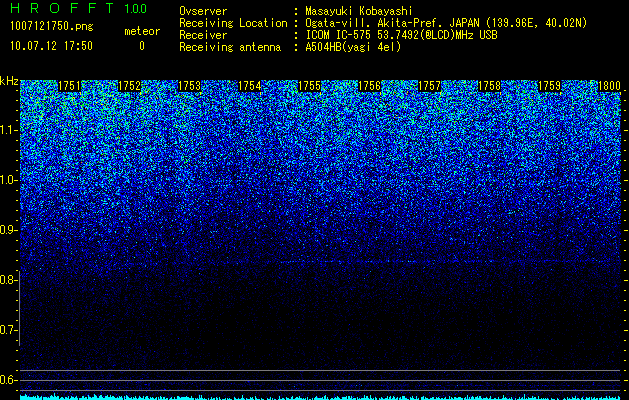Image resolution: width=629 pixels, height=400 pixels.
Task: Click the kHz axis unit label
Action: tap(9, 81)
